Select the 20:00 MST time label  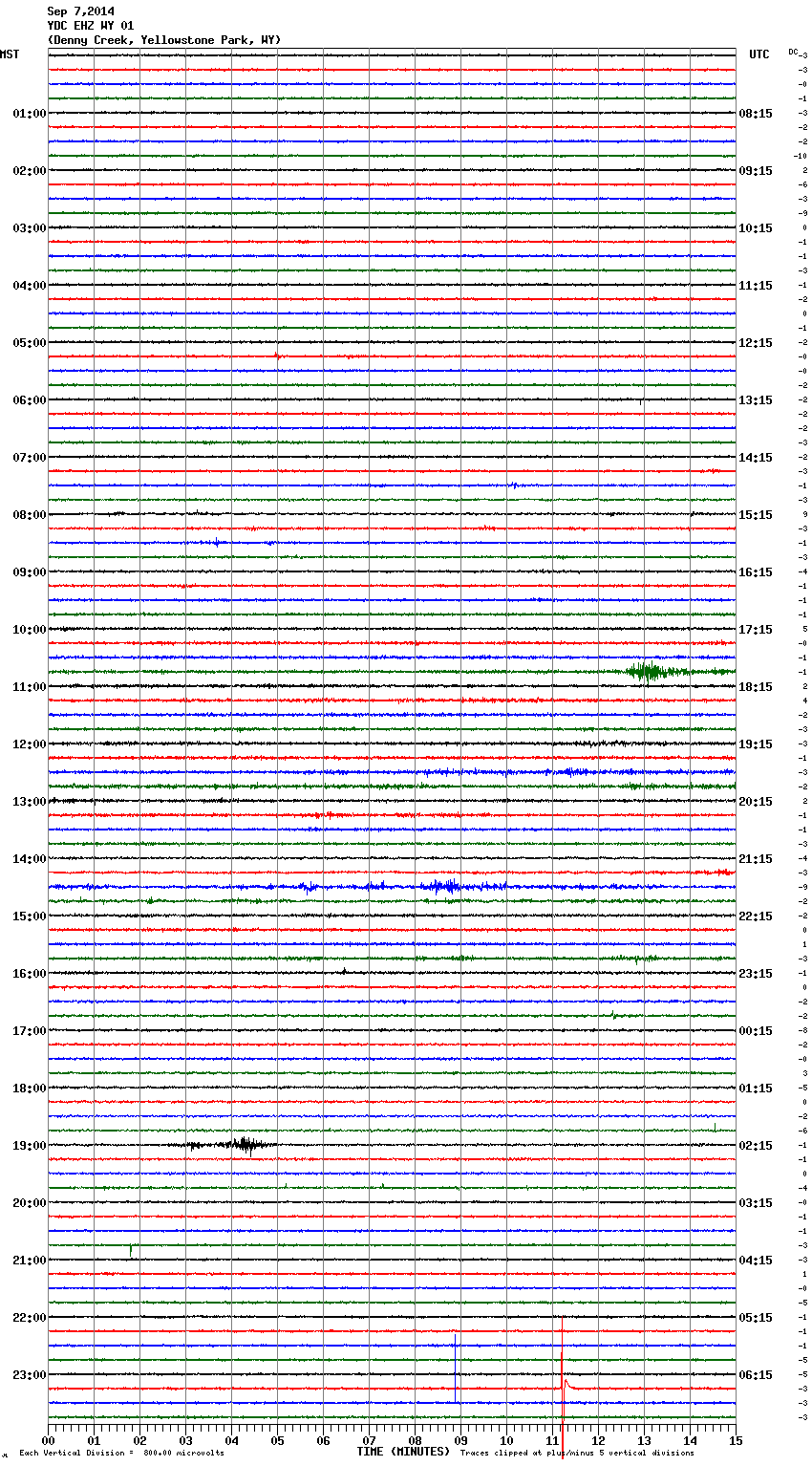[x=30, y=1203]
